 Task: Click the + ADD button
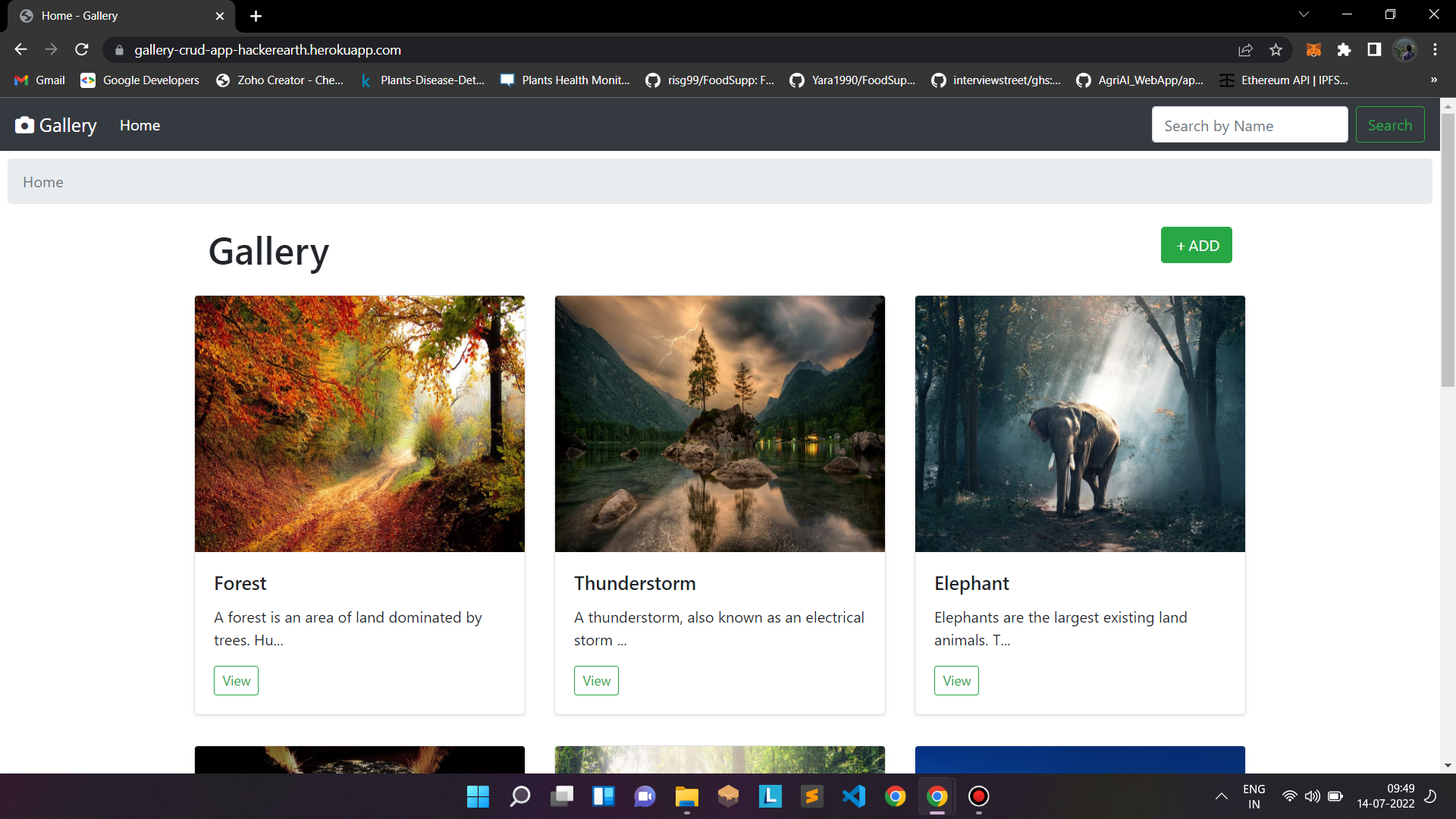[x=1196, y=245]
